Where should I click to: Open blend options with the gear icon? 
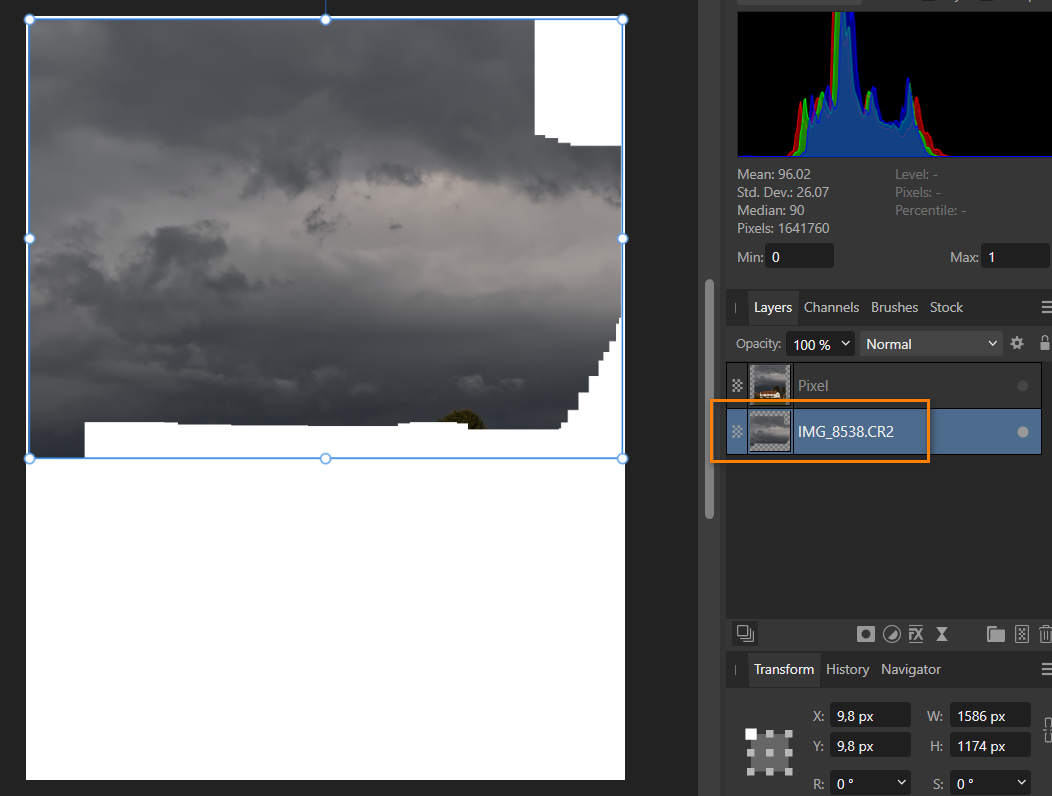[1017, 343]
